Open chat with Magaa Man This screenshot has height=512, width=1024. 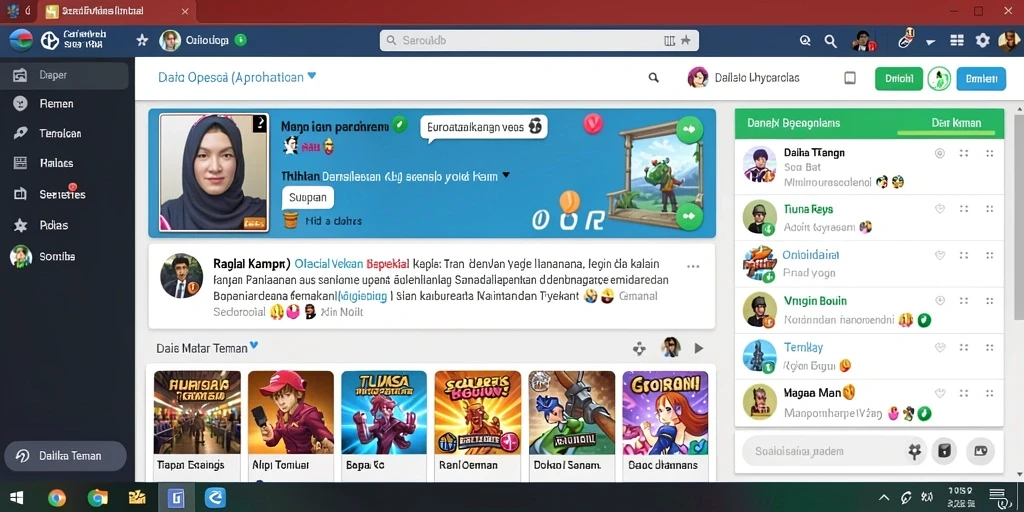(x=869, y=402)
